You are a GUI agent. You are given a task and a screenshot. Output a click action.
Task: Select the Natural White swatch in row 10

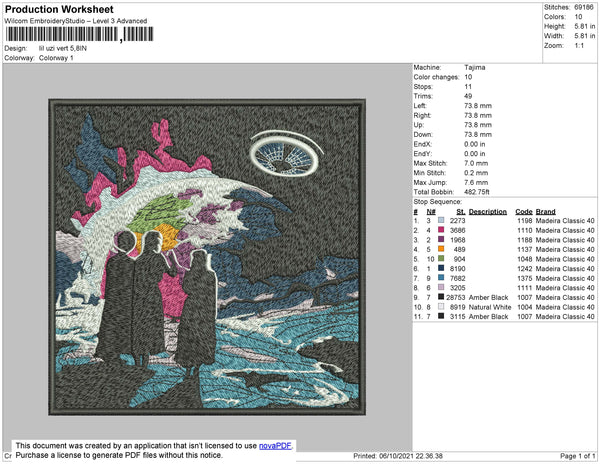coord(441,306)
